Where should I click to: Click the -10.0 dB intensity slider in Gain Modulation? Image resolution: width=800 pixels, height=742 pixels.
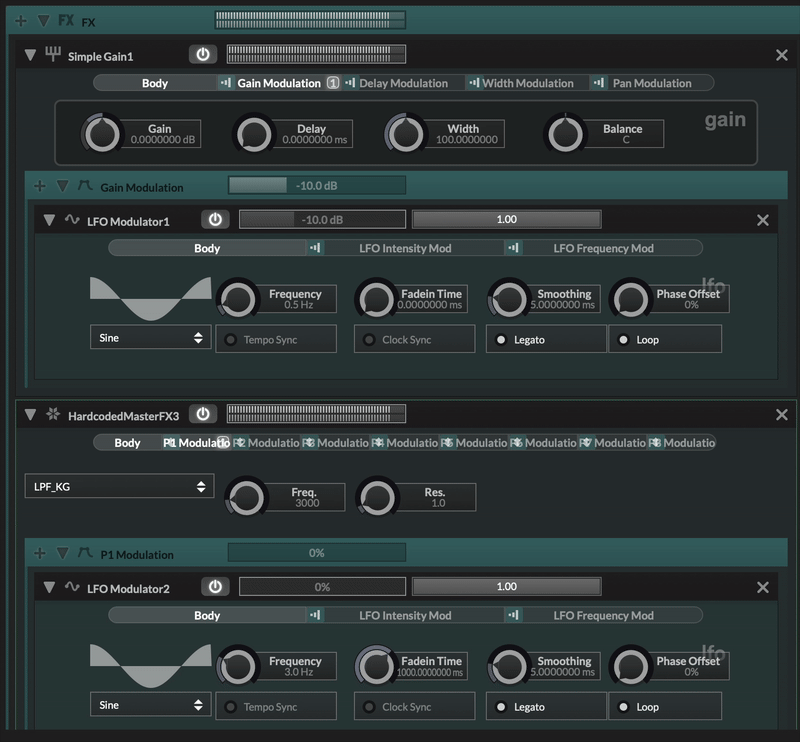coord(315,185)
